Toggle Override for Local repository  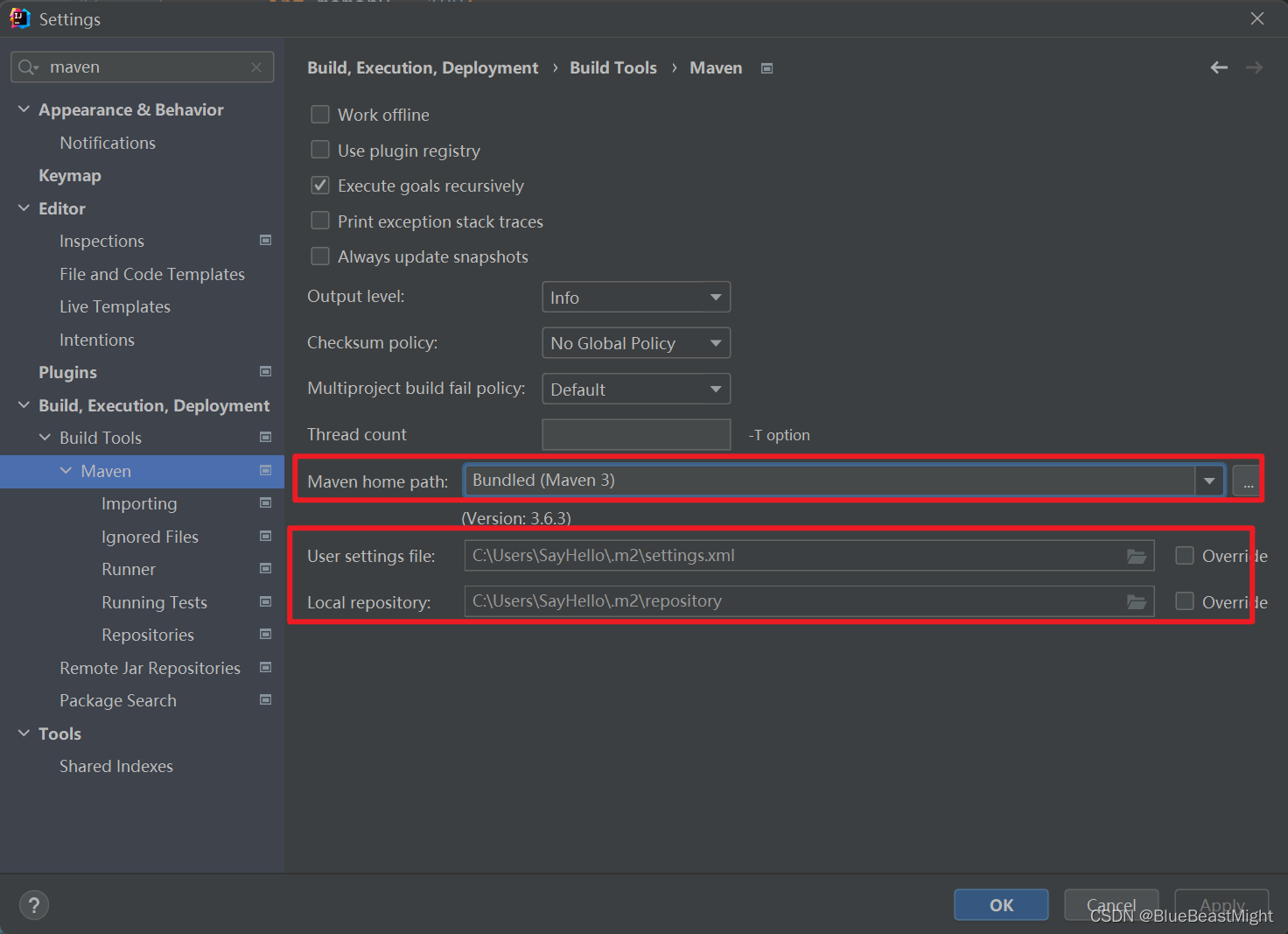coord(1185,601)
